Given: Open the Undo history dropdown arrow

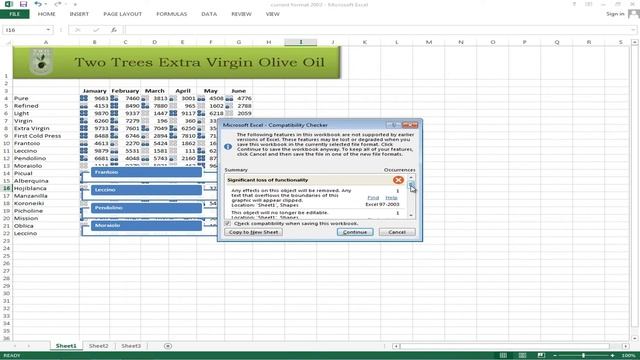Looking at the screenshot, I should click(x=45, y=4).
